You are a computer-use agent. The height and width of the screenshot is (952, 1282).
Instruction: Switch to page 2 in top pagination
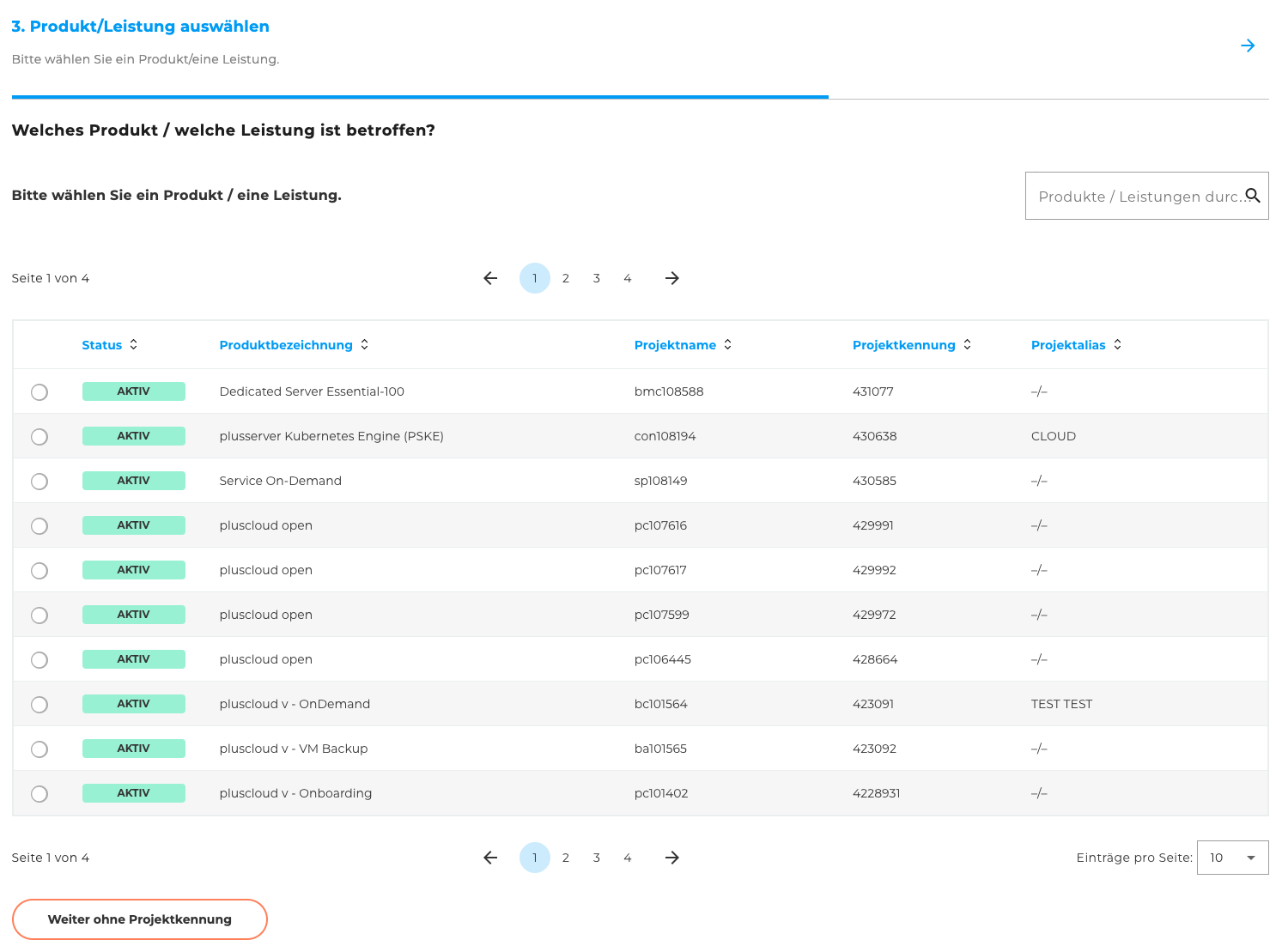point(566,278)
